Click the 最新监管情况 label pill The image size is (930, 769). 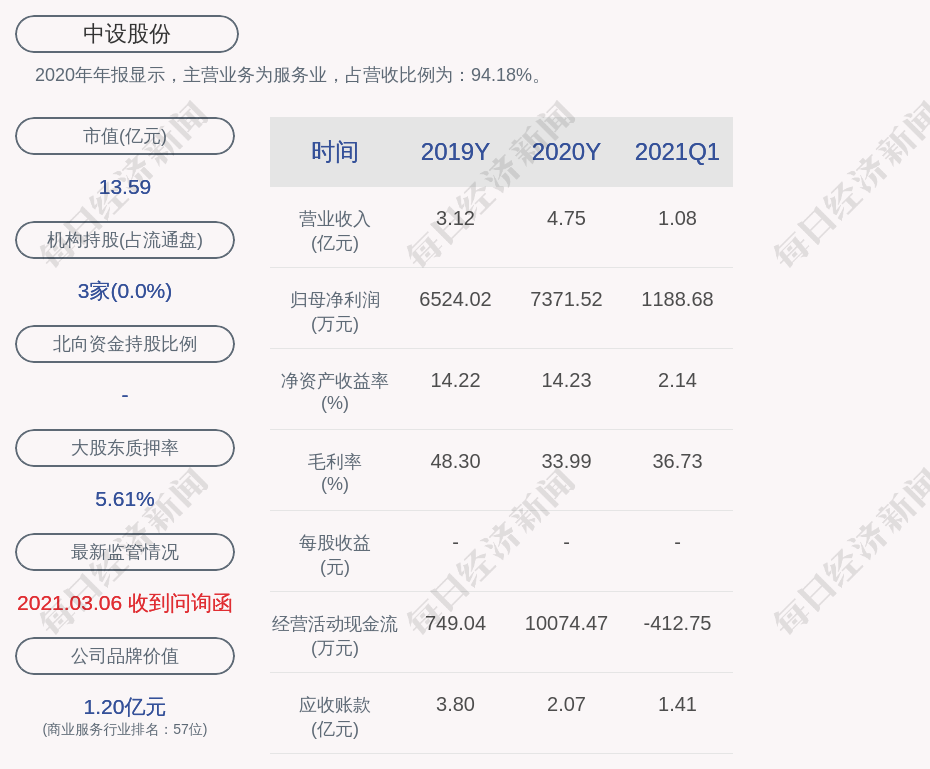125,552
